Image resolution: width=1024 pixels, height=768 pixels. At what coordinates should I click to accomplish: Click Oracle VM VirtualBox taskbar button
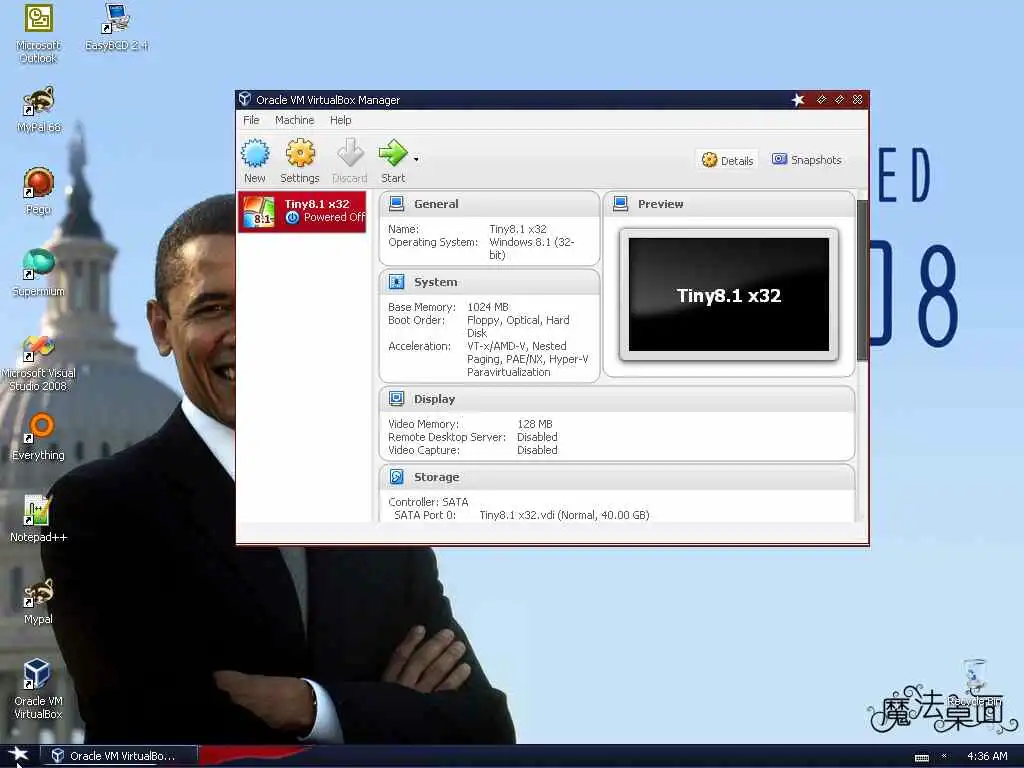(x=118, y=756)
